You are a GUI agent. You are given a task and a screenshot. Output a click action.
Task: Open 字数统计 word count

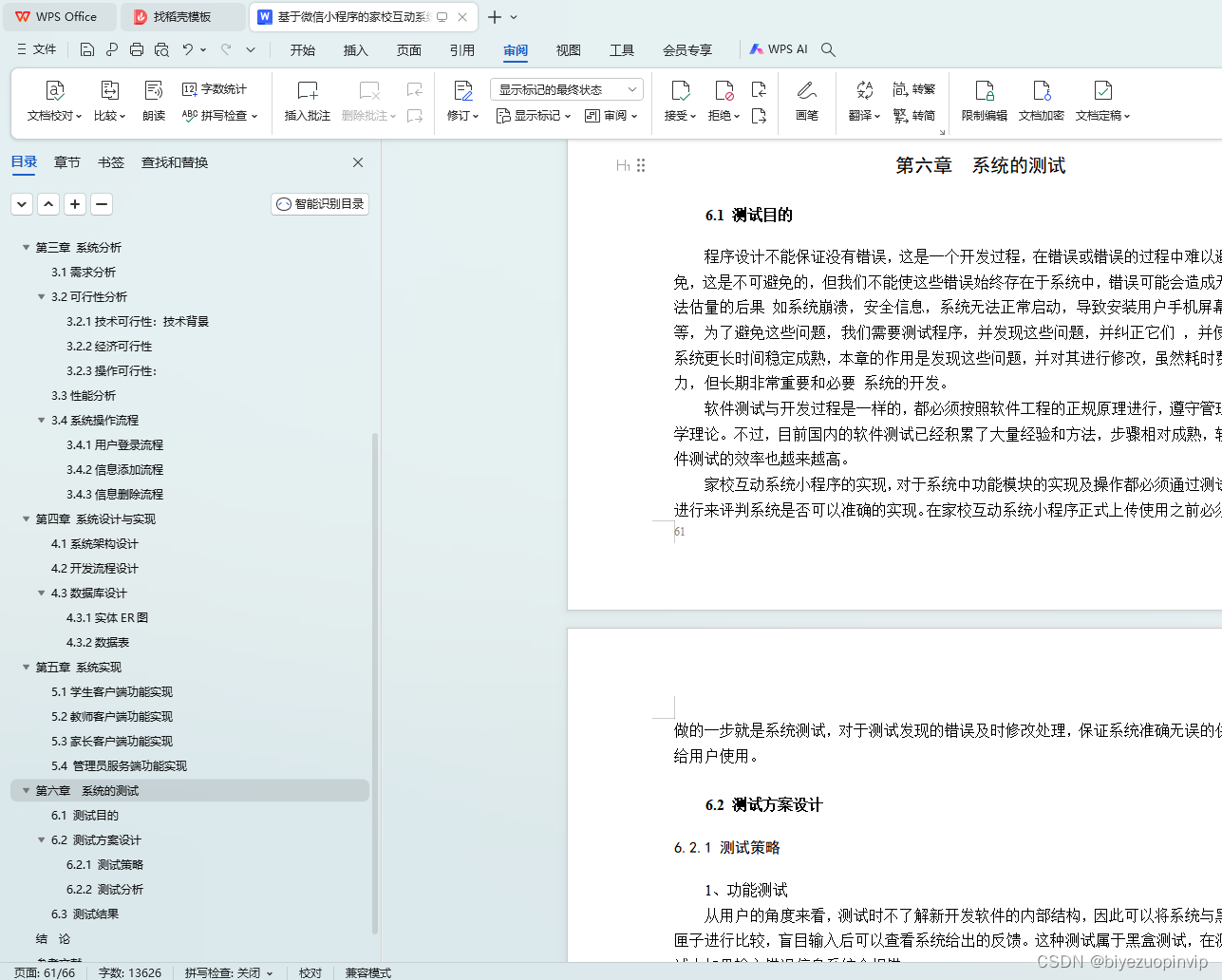[215, 89]
